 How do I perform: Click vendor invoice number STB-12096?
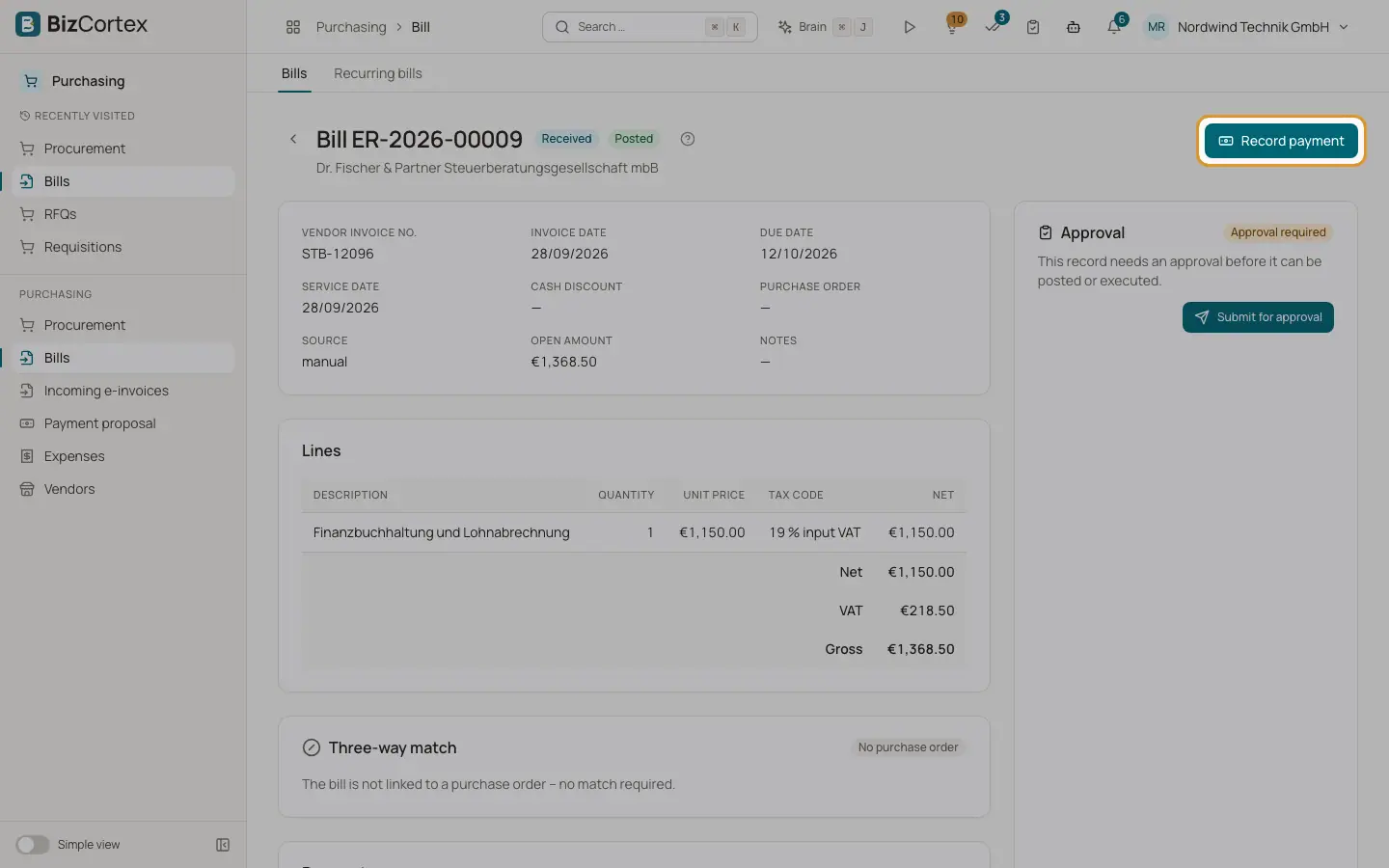coord(338,254)
